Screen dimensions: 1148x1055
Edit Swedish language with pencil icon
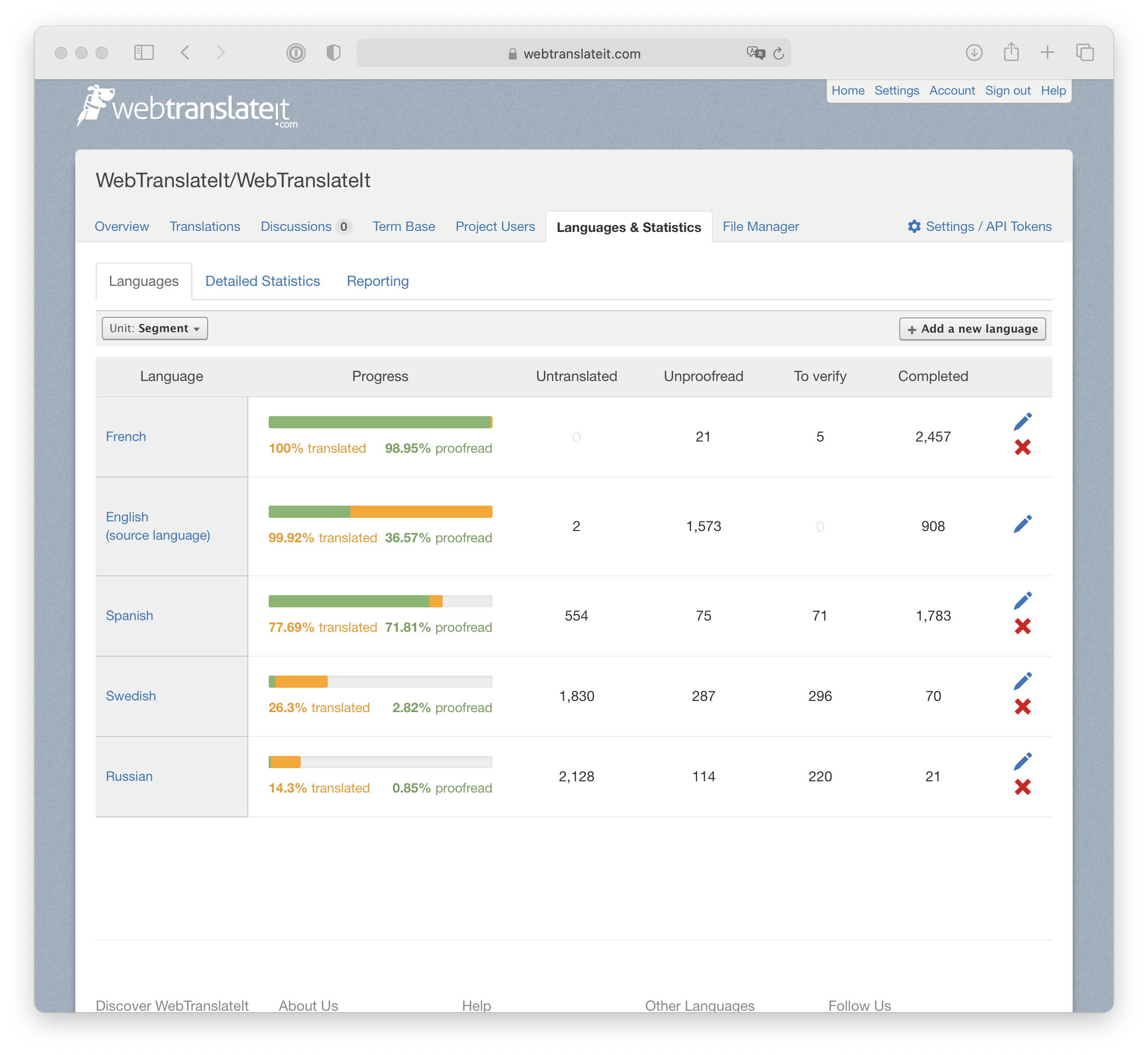click(x=1022, y=681)
